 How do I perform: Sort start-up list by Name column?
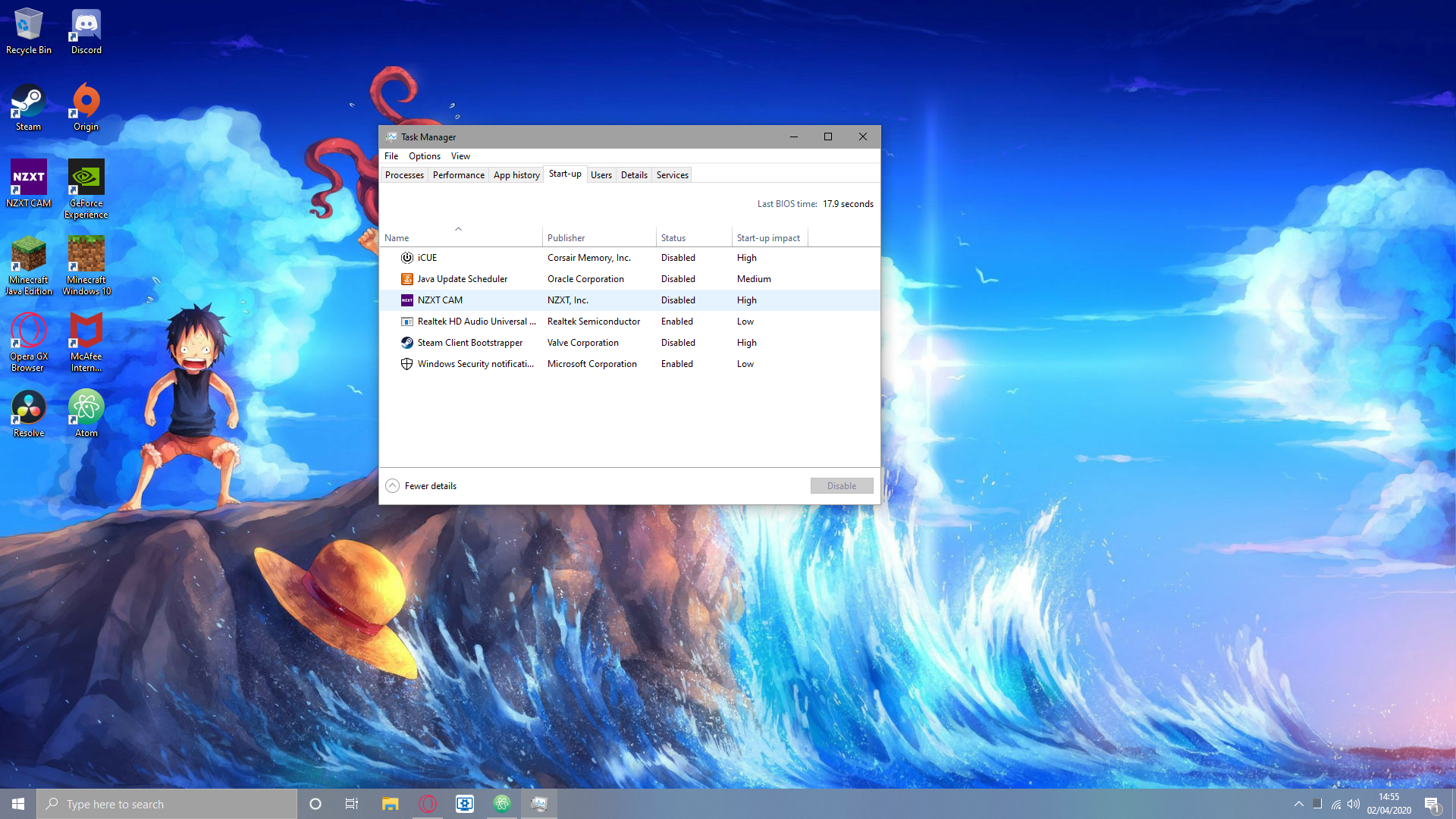click(397, 238)
